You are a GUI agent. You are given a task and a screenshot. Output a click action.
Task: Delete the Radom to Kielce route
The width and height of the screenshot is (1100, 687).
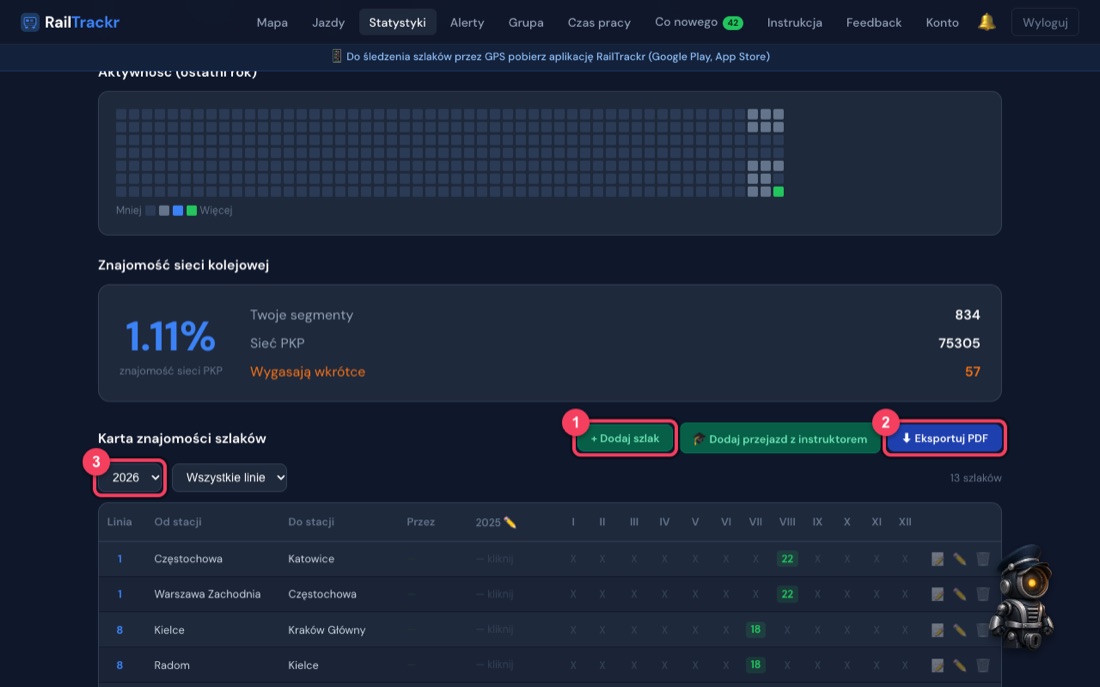(983, 665)
